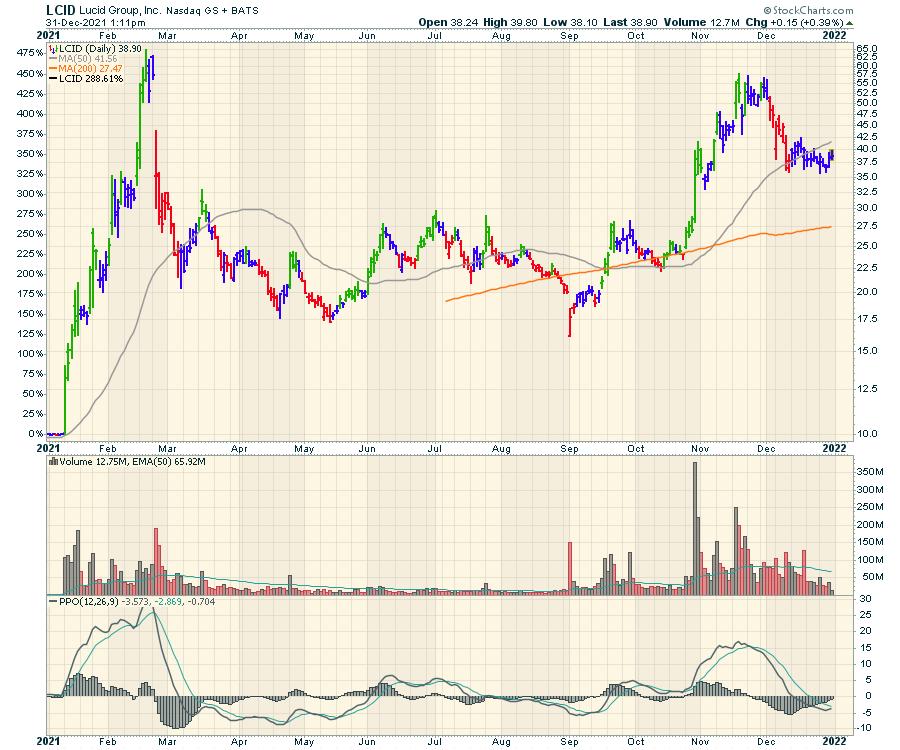Click the black LCID 288.61% legend marker
Image resolution: width=900 pixels, height=750 pixels.
click(52, 77)
